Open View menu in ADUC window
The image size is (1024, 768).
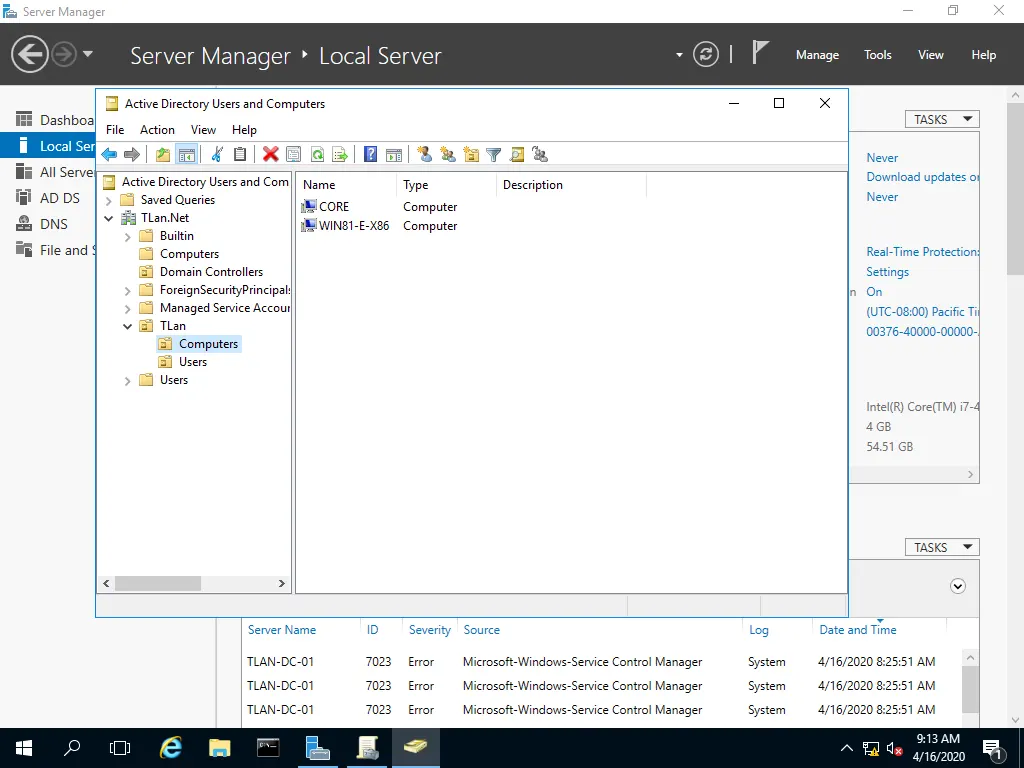(203, 130)
